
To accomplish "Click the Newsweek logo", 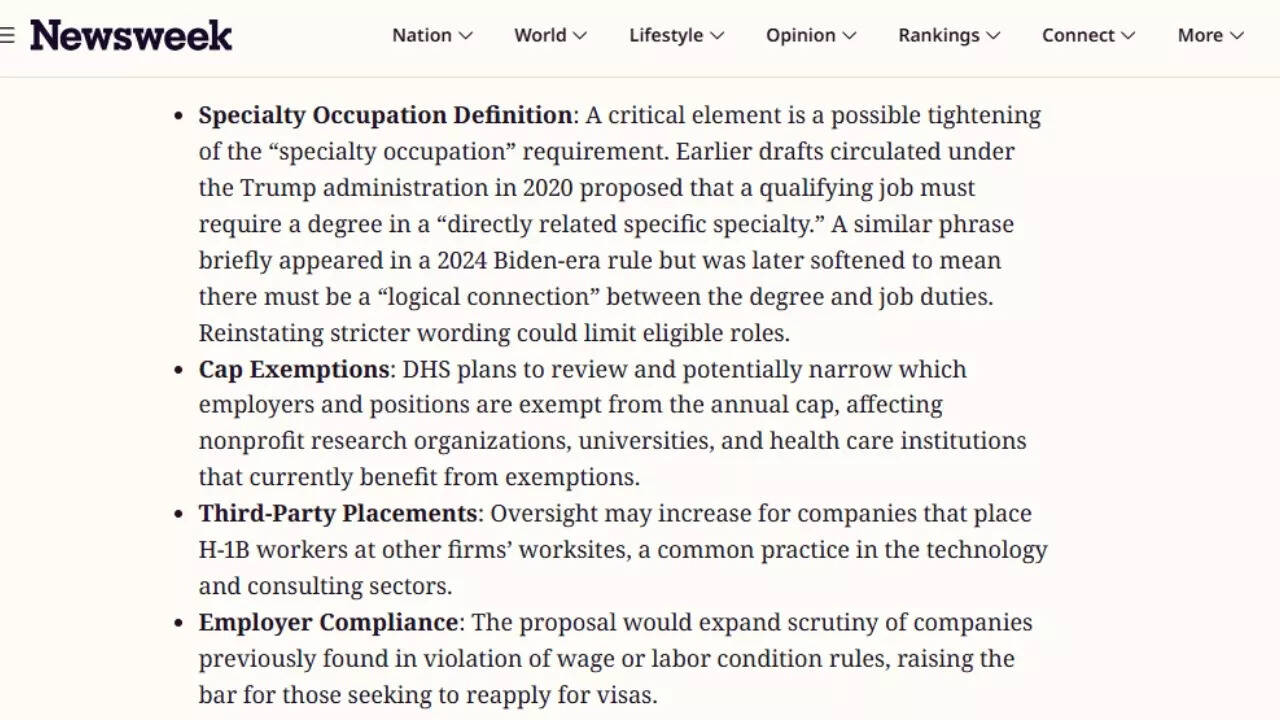I will pyautogui.click(x=131, y=36).
